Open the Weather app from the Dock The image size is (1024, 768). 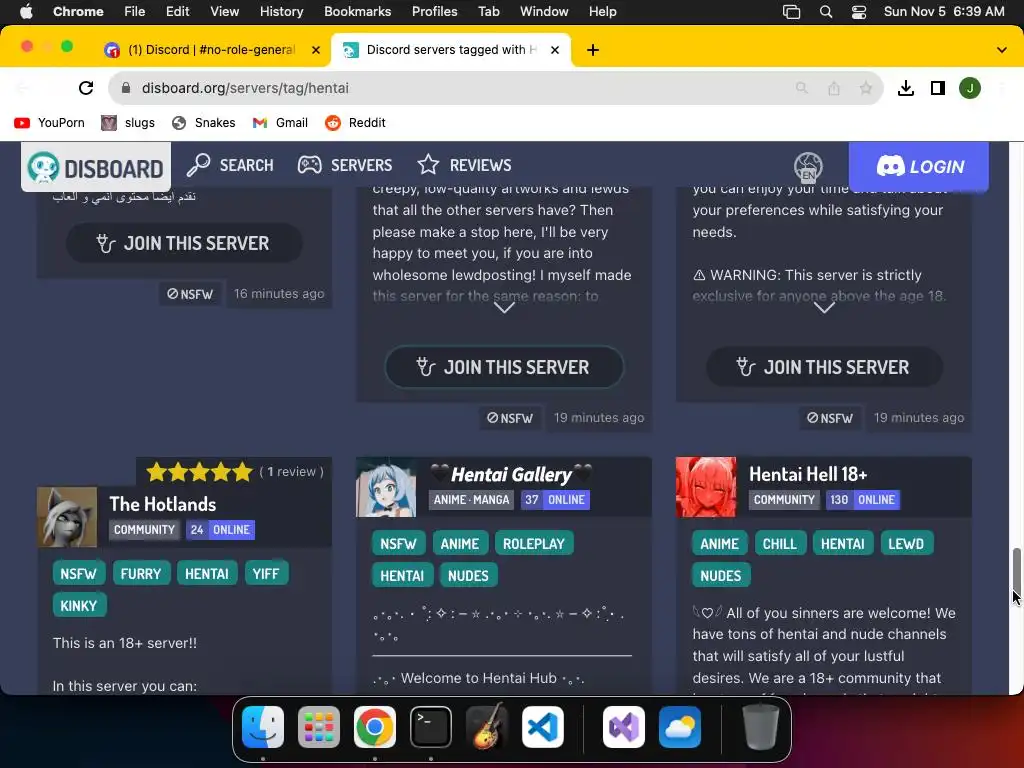click(680, 727)
